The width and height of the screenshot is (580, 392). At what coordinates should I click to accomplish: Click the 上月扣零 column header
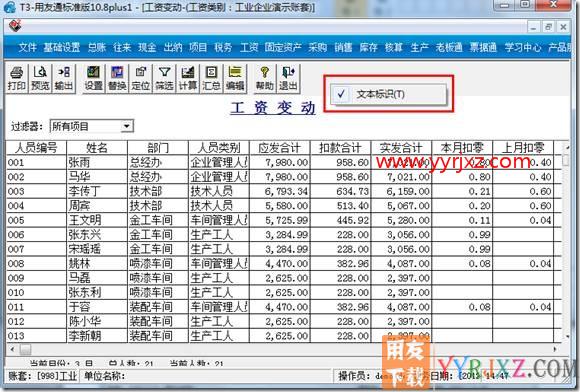[x=523, y=148]
